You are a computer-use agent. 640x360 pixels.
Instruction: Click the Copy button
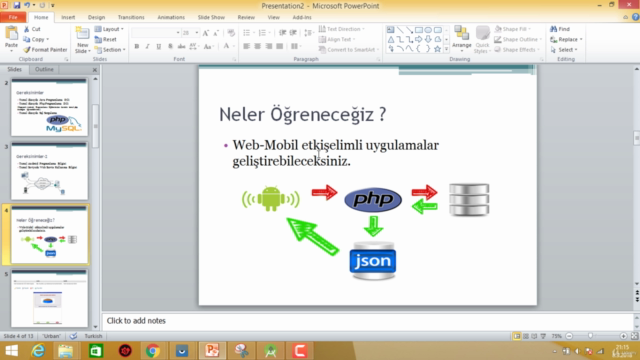coord(36,40)
